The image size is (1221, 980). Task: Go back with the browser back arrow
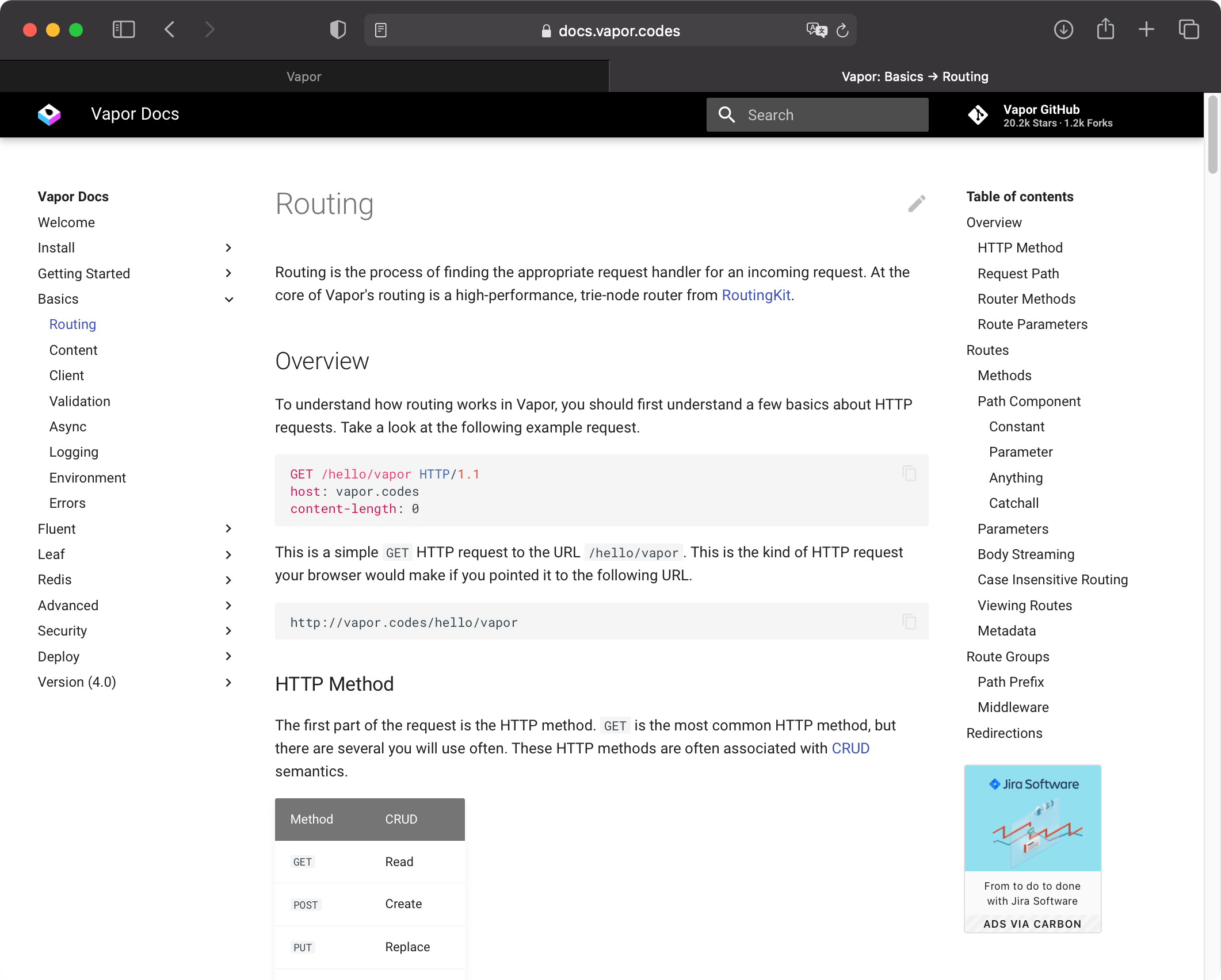click(169, 30)
